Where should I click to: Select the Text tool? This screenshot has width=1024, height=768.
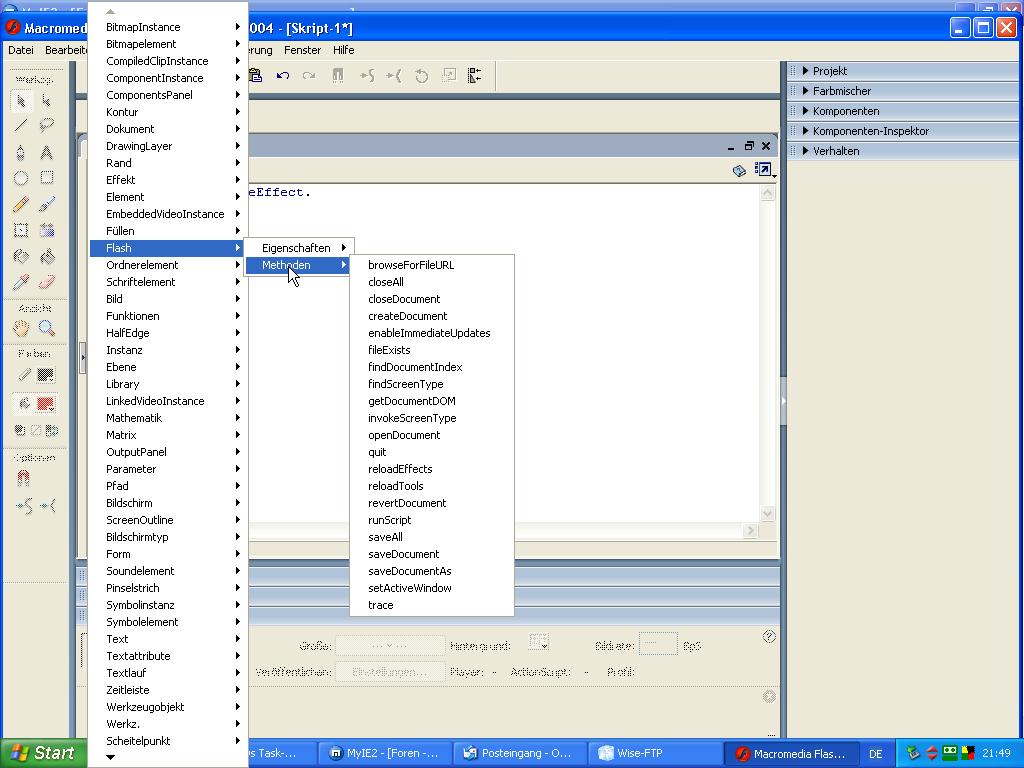(46, 152)
